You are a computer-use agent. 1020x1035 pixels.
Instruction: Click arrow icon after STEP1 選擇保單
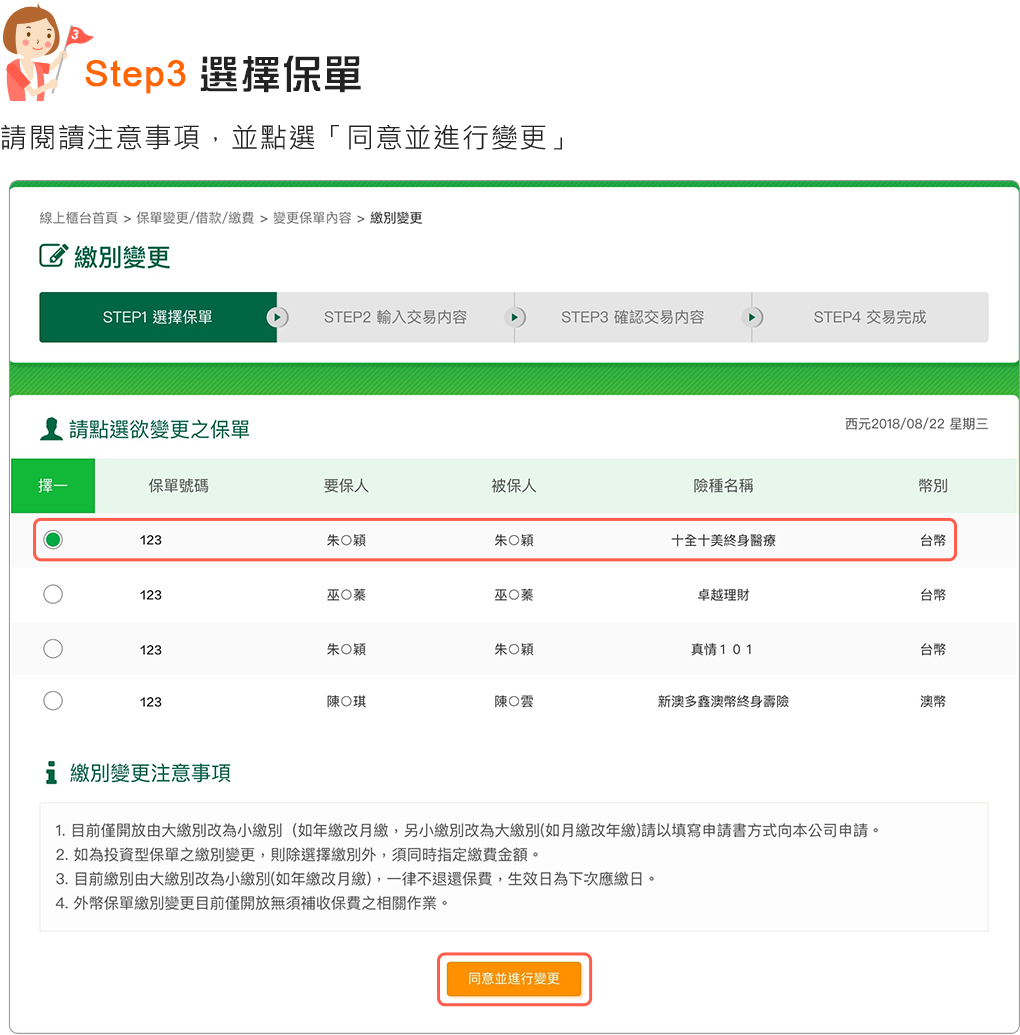(x=277, y=317)
